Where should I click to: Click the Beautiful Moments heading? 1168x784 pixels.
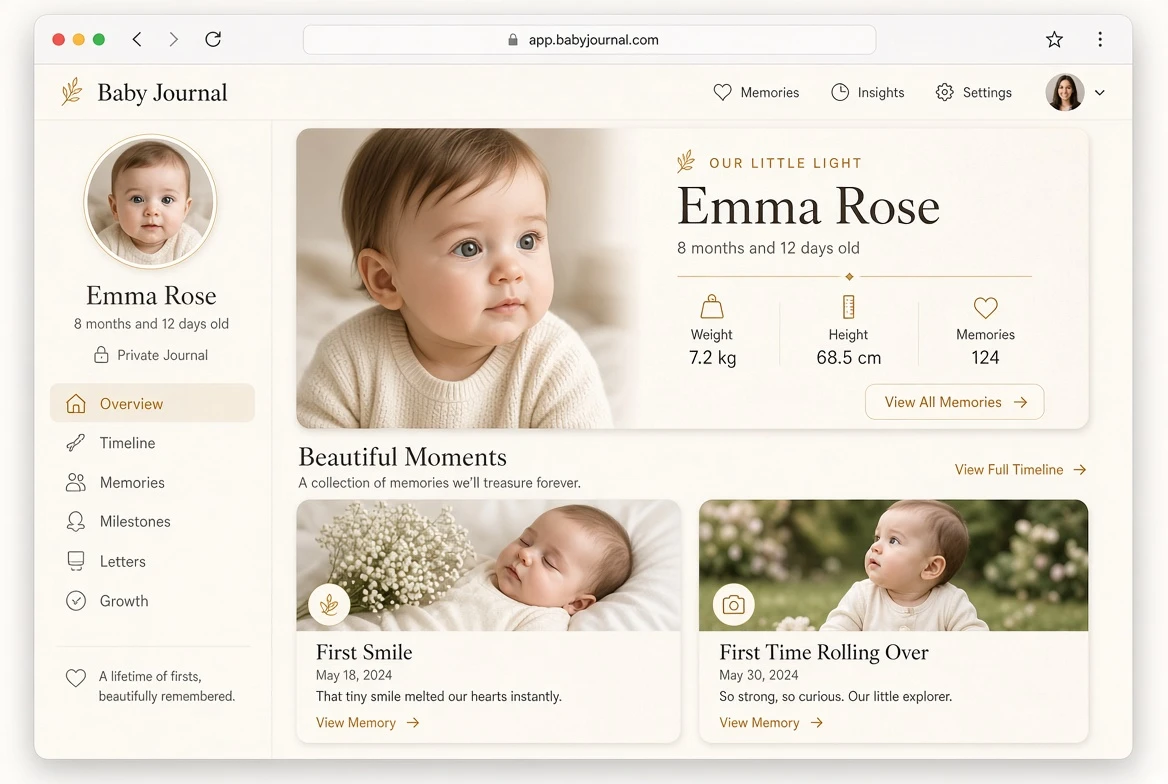[x=402, y=457]
